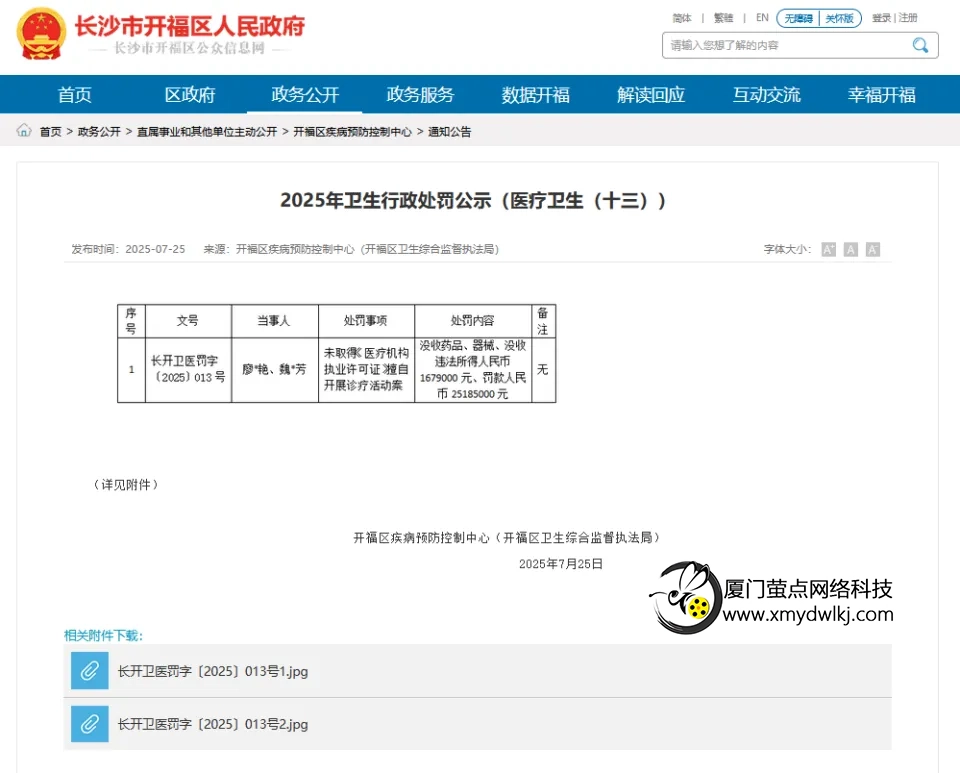Enable 无障碍 accessibility mode

point(799,17)
